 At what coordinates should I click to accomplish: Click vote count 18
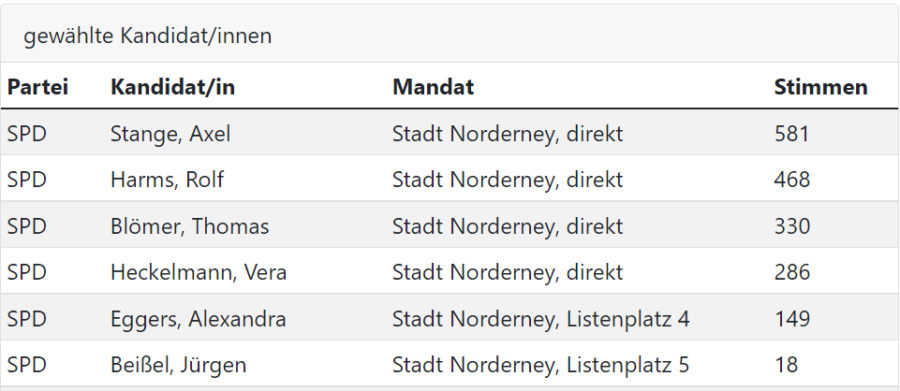786,365
